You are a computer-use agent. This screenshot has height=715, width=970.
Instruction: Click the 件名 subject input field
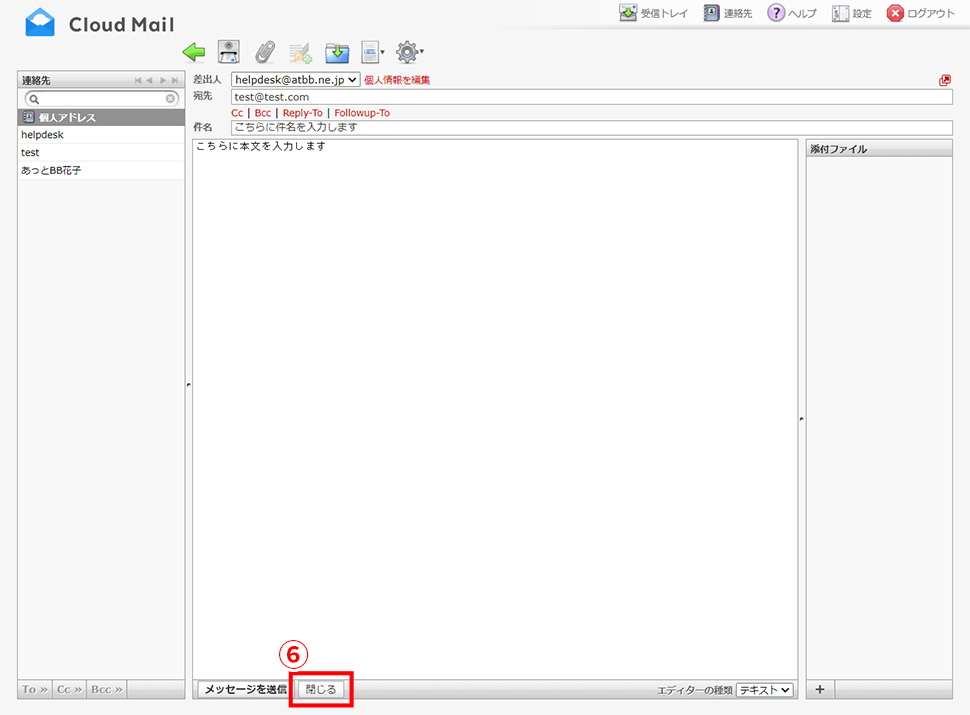click(x=590, y=128)
